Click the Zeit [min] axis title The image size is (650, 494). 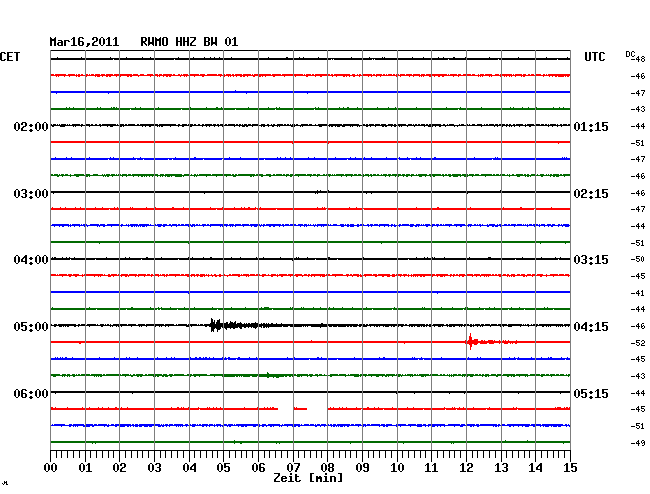(308, 478)
